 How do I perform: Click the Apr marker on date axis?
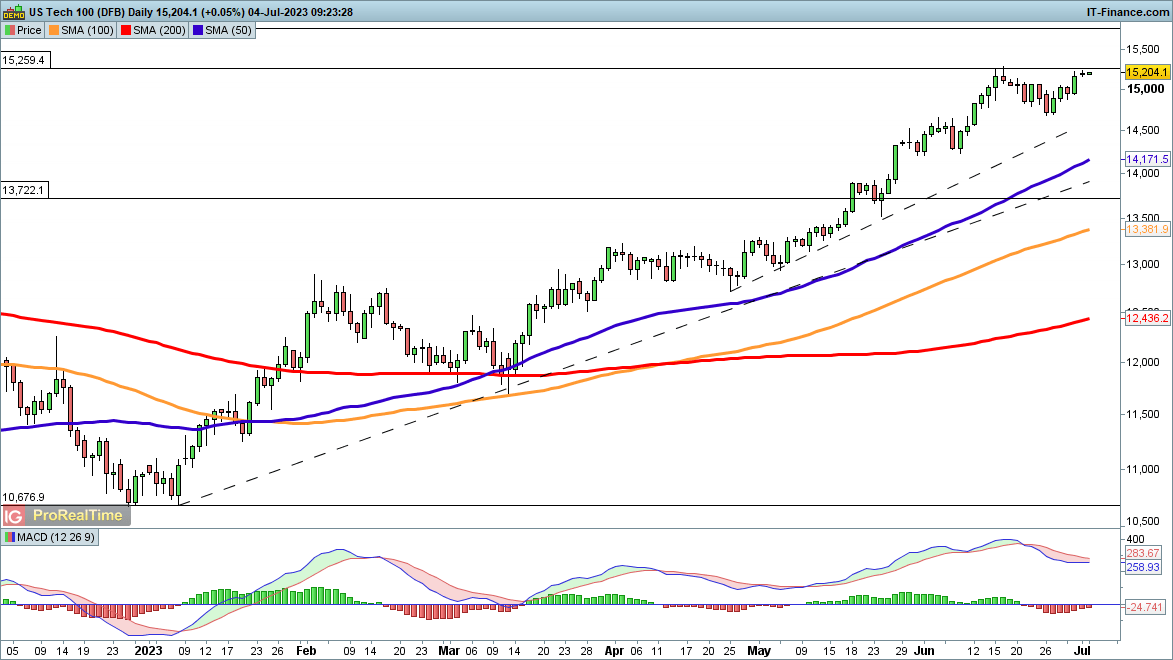click(614, 650)
